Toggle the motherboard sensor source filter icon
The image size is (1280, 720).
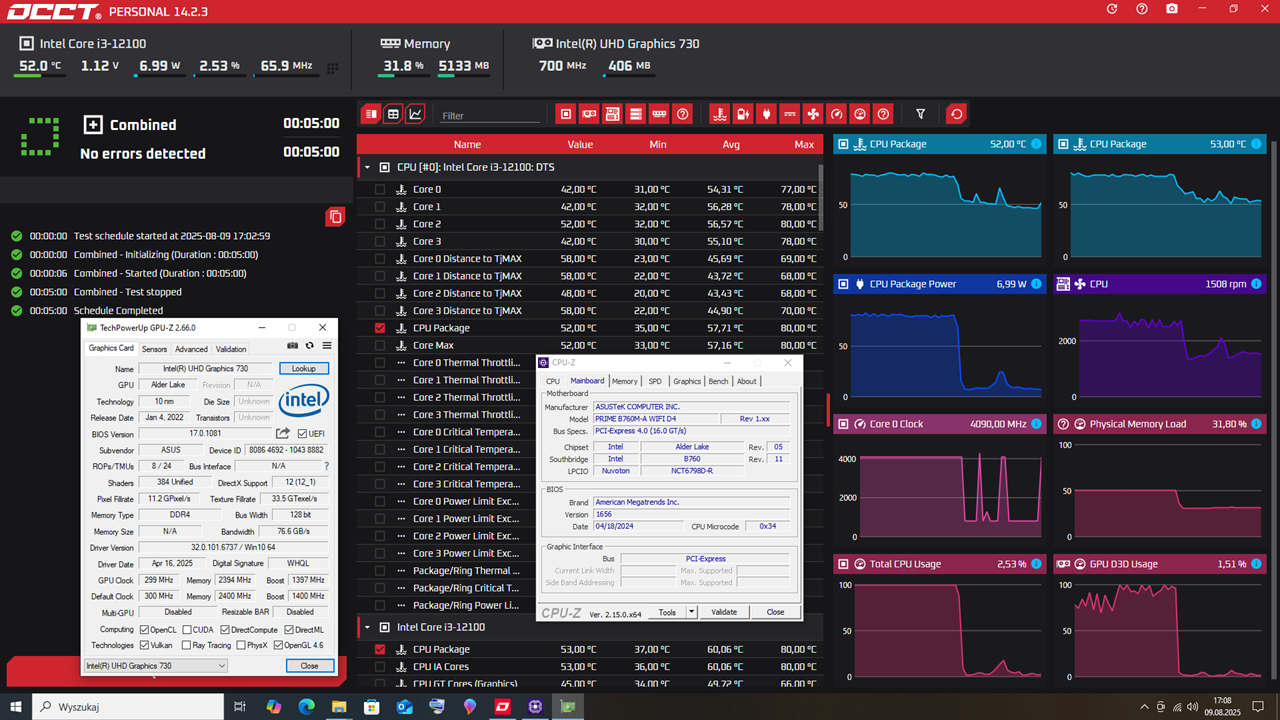[x=613, y=114]
